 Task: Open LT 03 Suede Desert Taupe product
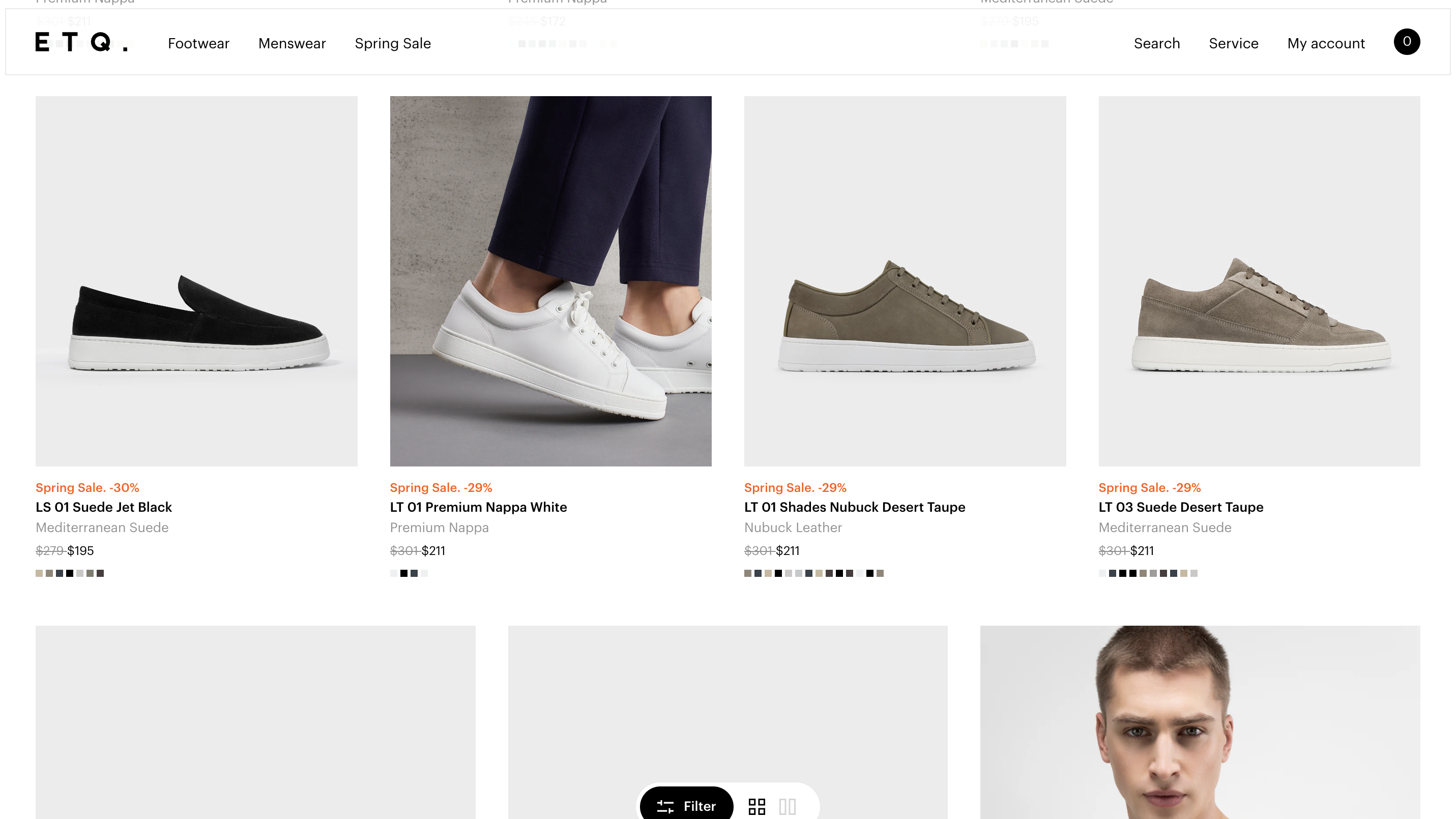(1181, 507)
